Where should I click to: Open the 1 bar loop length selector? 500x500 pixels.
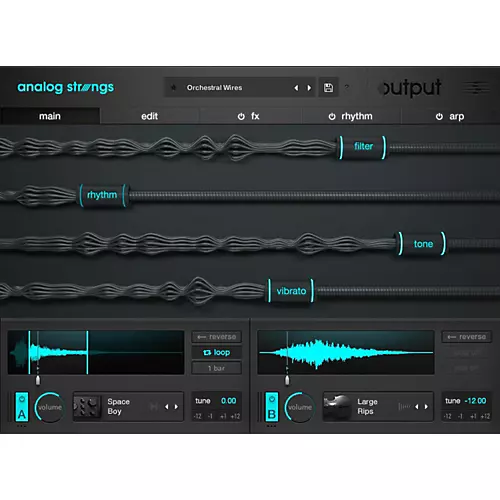click(x=217, y=368)
